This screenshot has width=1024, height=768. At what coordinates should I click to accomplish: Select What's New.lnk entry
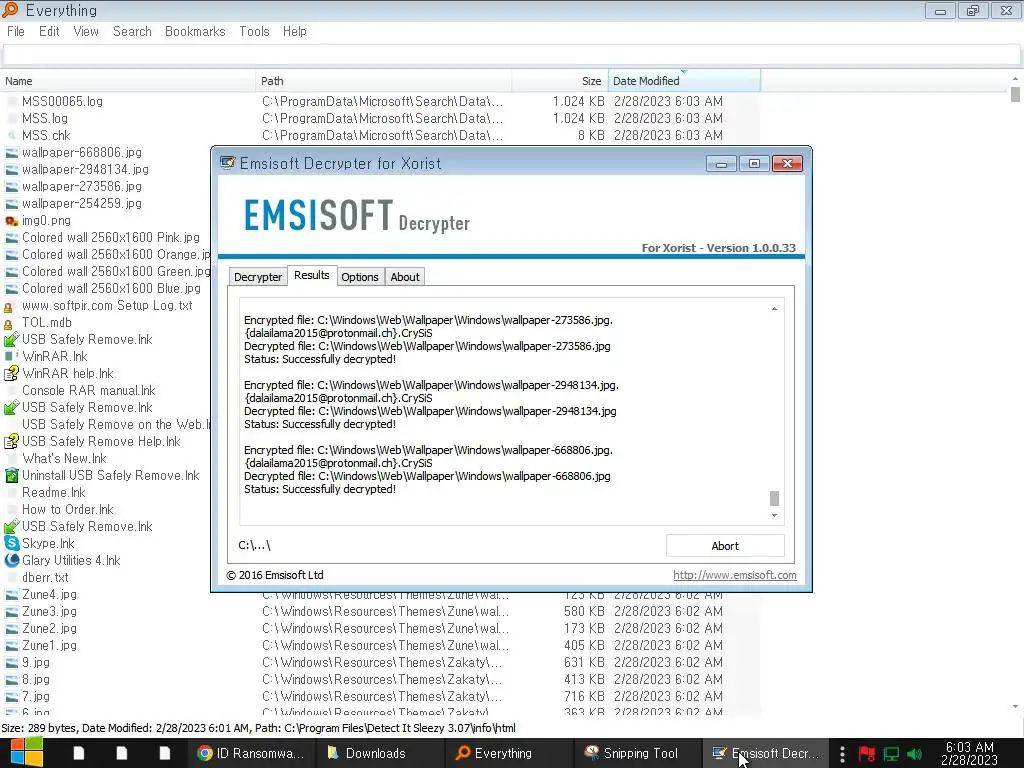pos(64,458)
